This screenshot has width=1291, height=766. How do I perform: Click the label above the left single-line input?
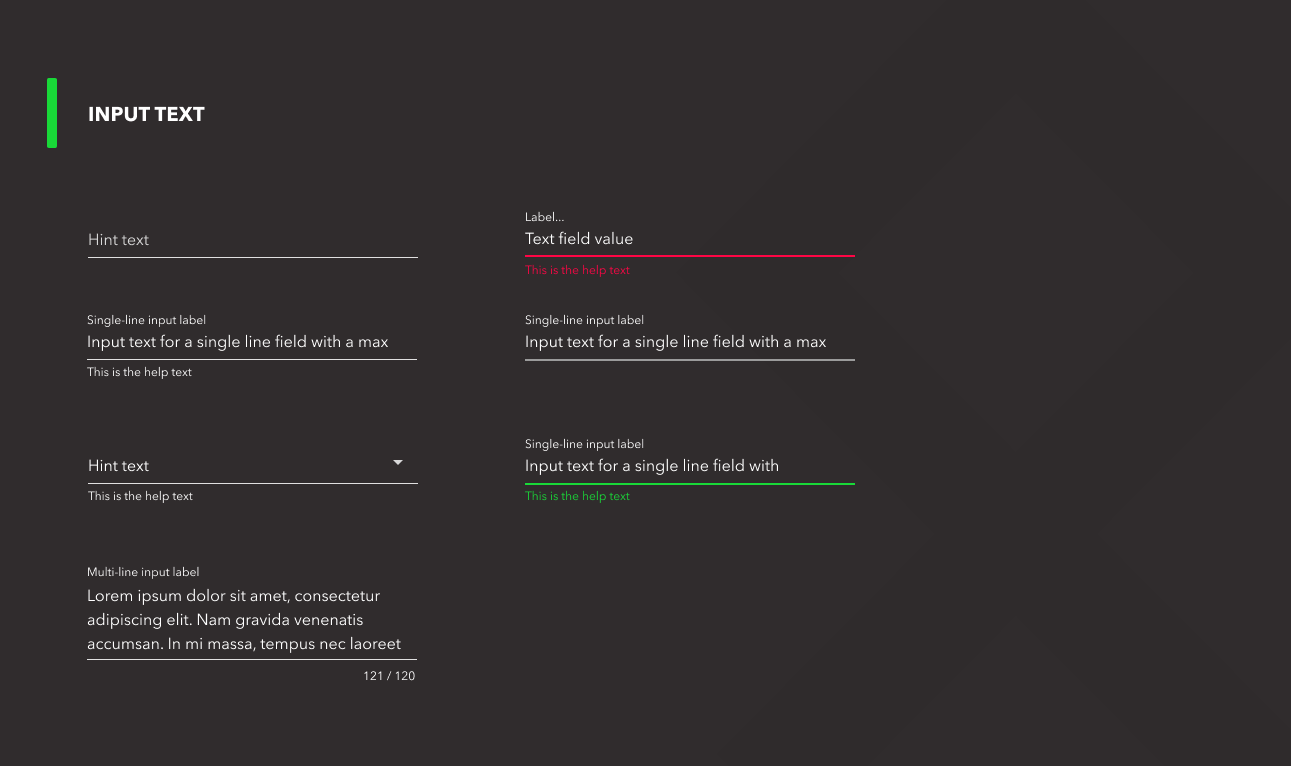point(146,320)
